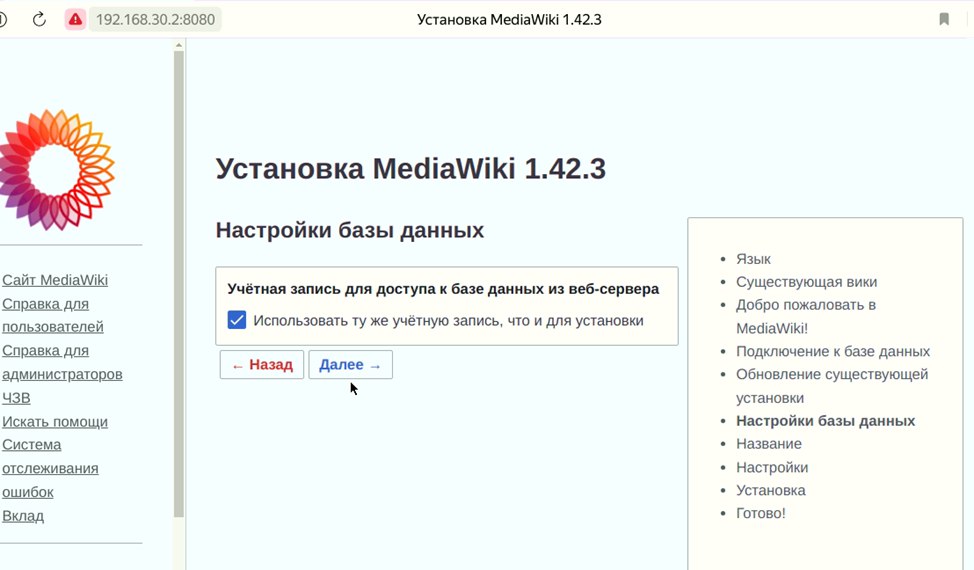Image resolution: width=974 pixels, height=570 pixels.
Task: Click Подключение к базе данных step
Action: click(x=833, y=351)
